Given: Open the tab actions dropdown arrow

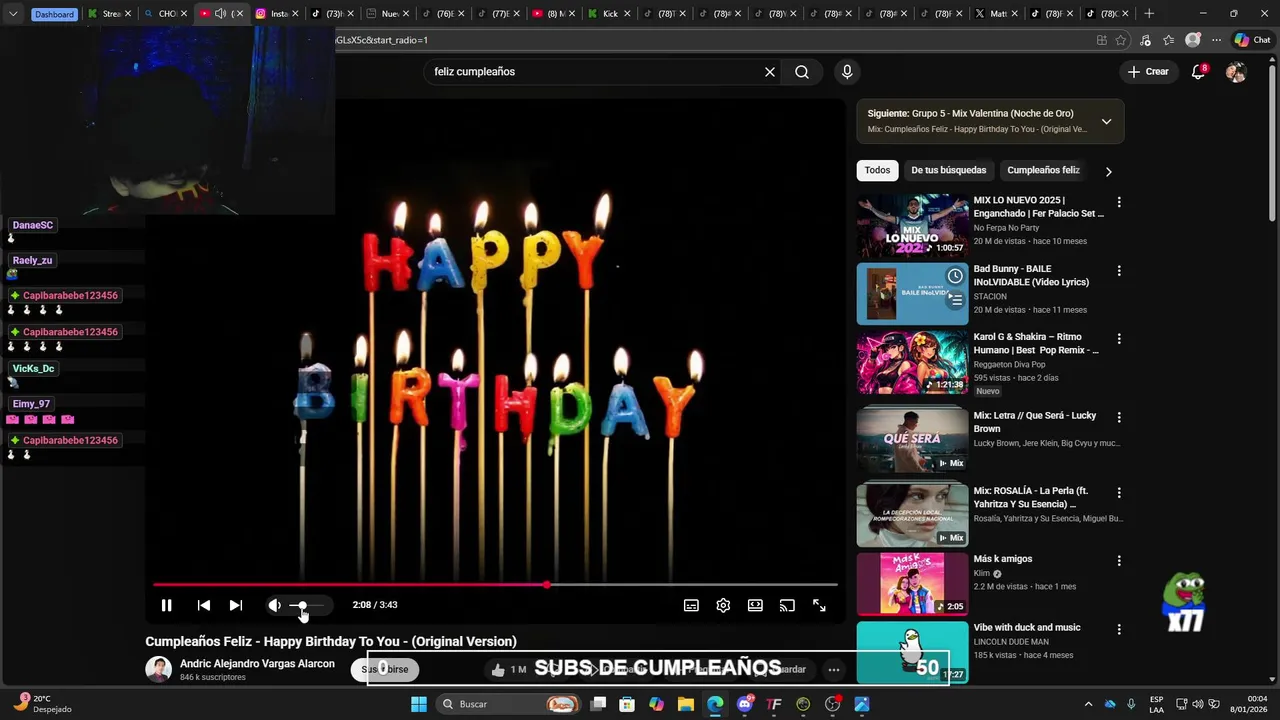Looking at the screenshot, I should pyautogui.click(x=13, y=14).
